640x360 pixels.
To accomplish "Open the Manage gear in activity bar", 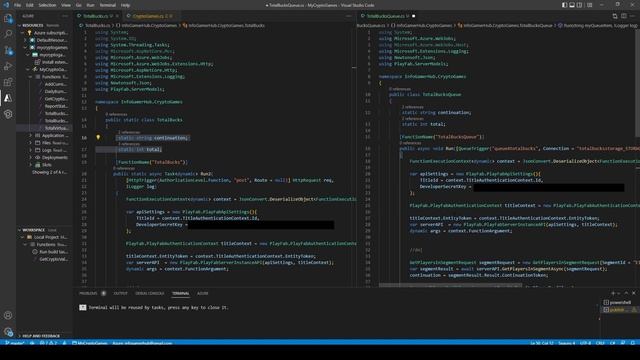I will coord(8,331).
